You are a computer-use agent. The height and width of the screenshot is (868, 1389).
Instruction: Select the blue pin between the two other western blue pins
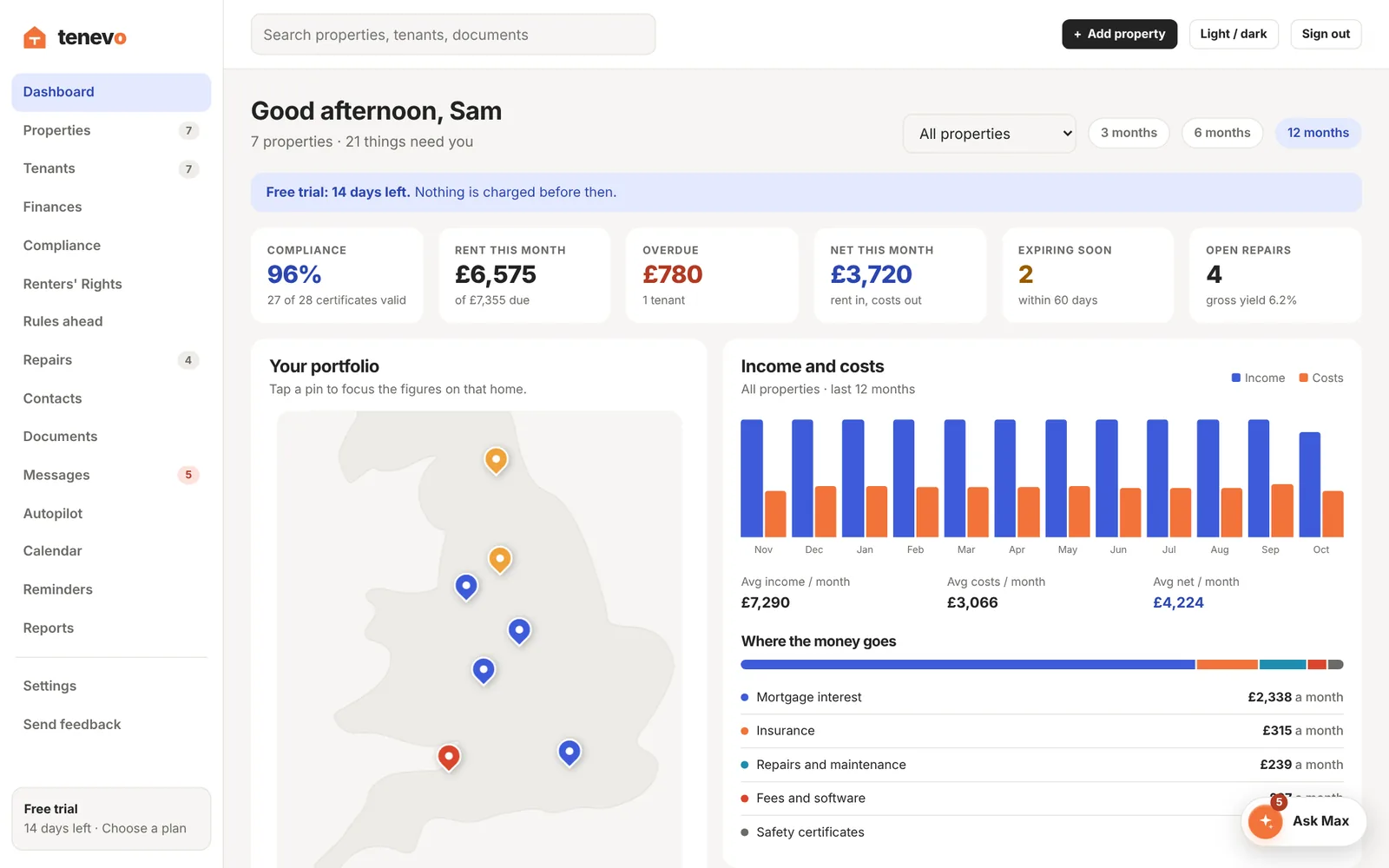pos(519,631)
